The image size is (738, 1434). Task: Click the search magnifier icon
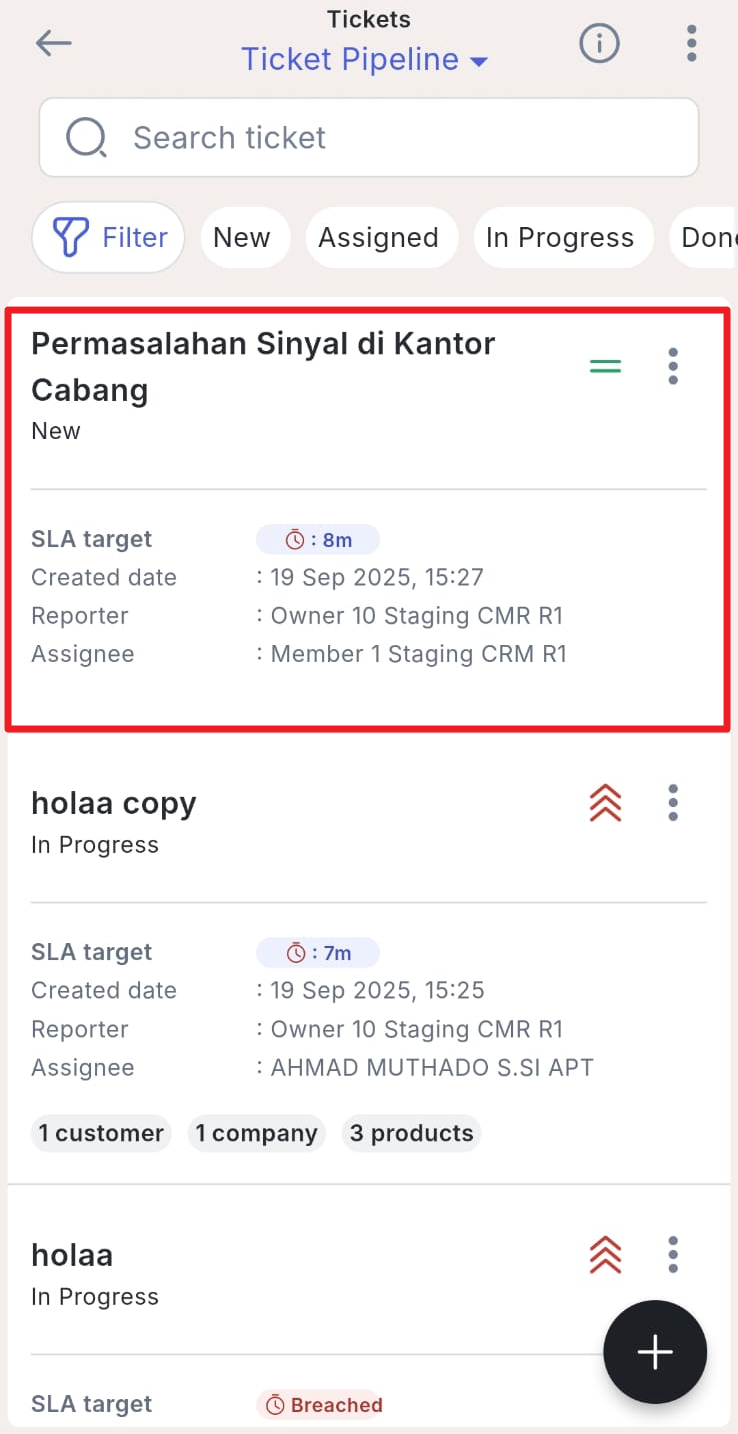click(87, 138)
